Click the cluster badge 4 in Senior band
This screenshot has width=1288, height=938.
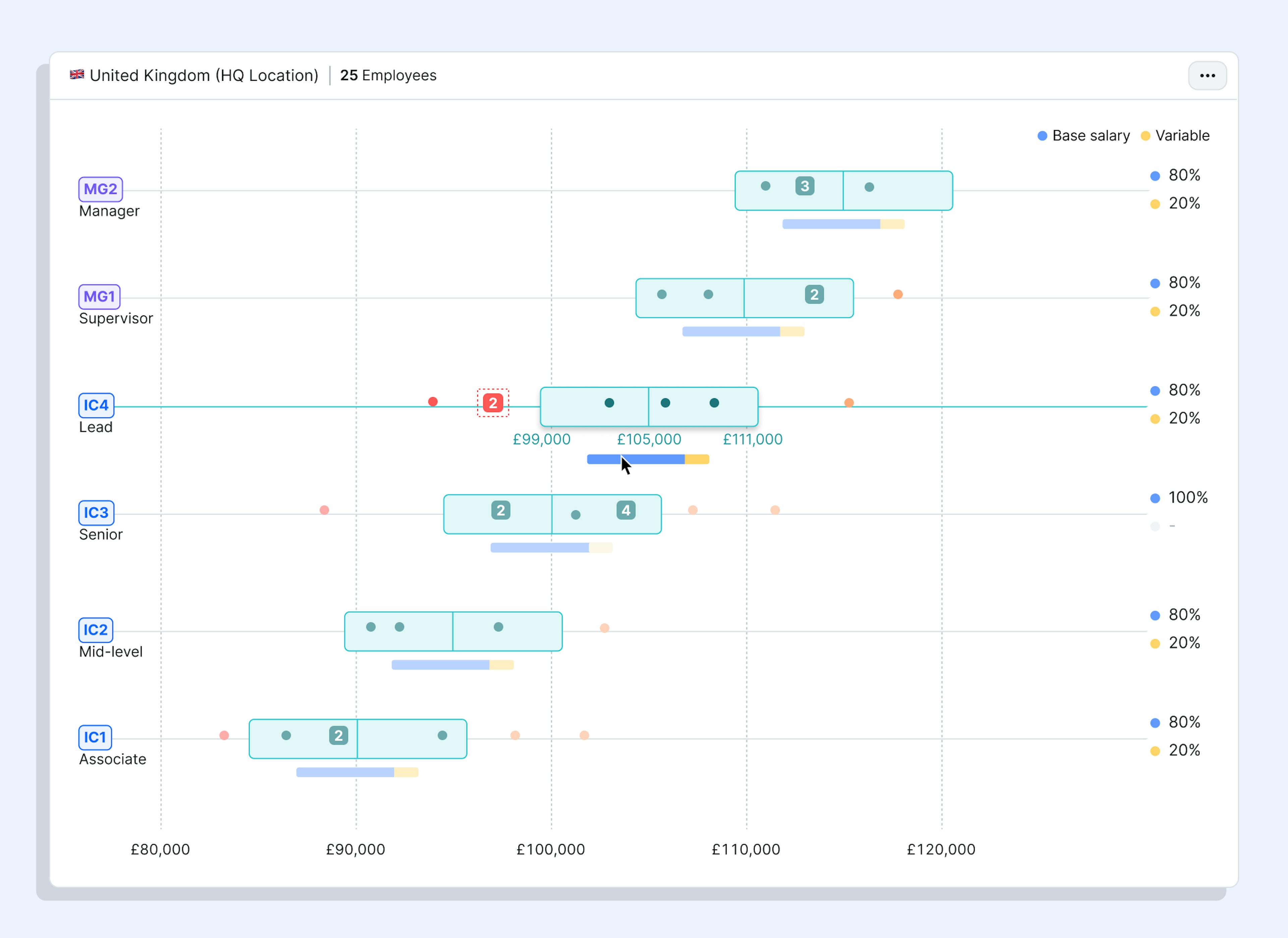point(626,511)
